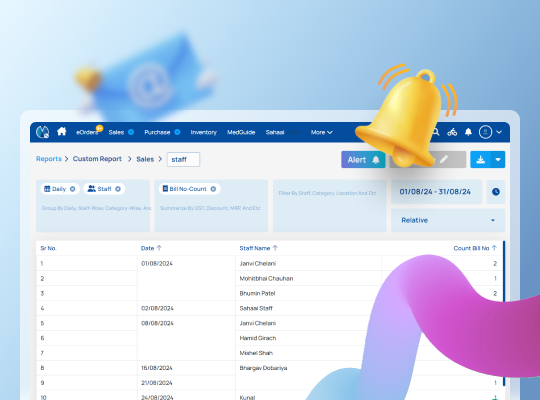Go to the Home icon
Image resolution: width=540 pixels, height=400 pixels.
(62, 132)
